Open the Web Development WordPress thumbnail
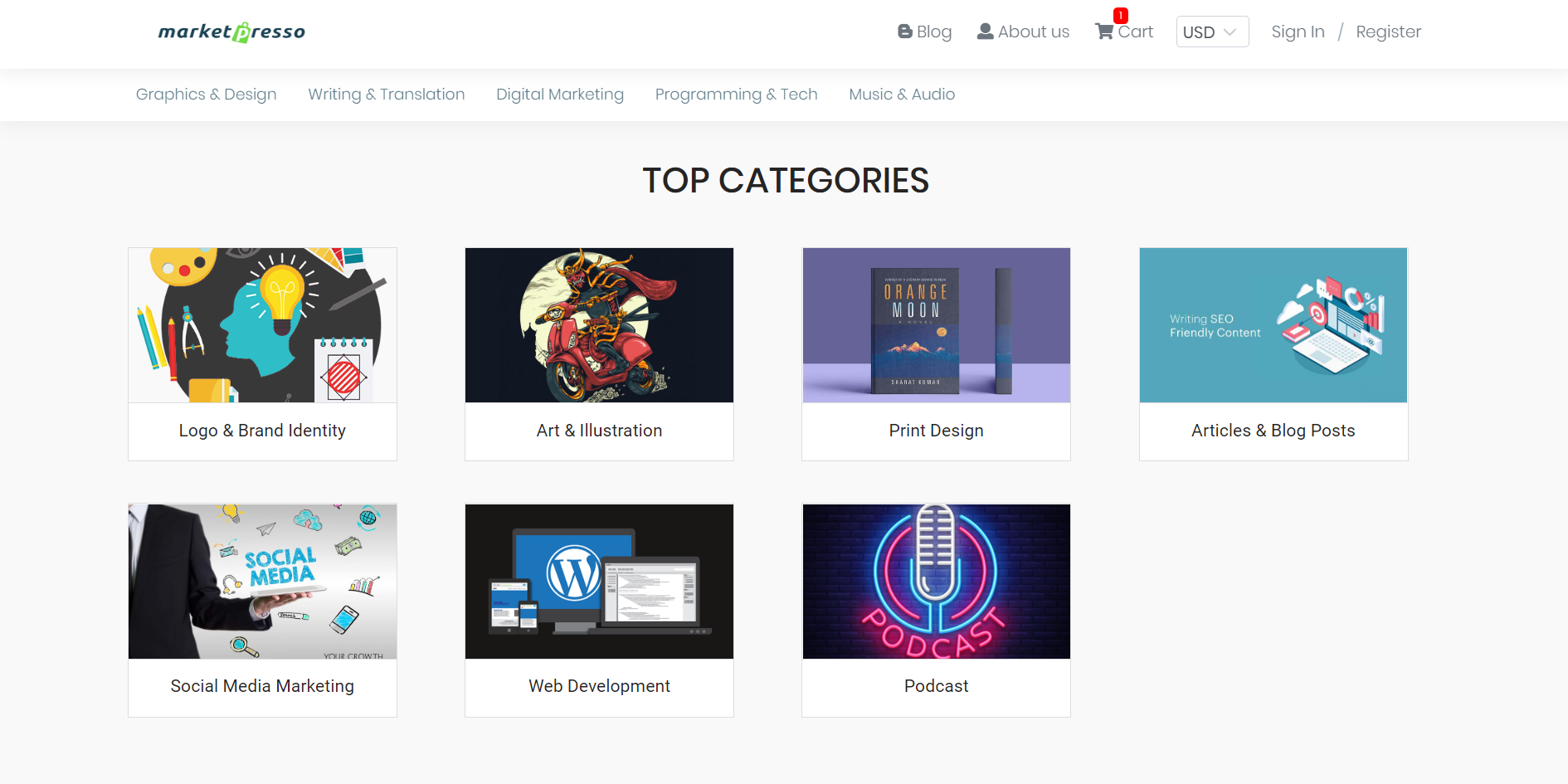The height and width of the screenshot is (784, 1568). [599, 582]
